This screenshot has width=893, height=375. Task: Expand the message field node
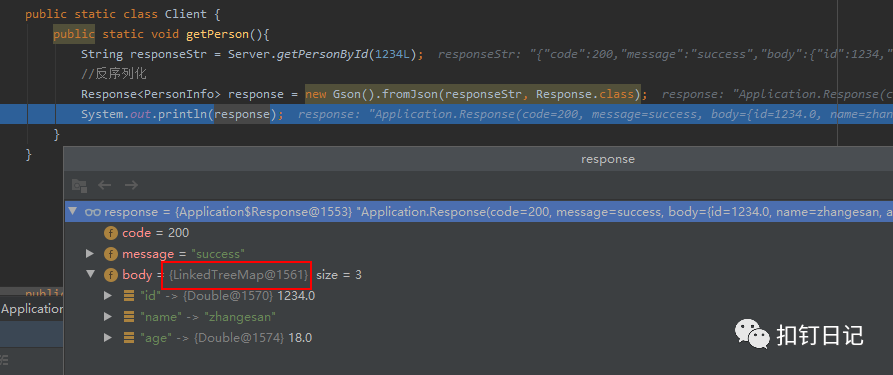click(x=90, y=254)
